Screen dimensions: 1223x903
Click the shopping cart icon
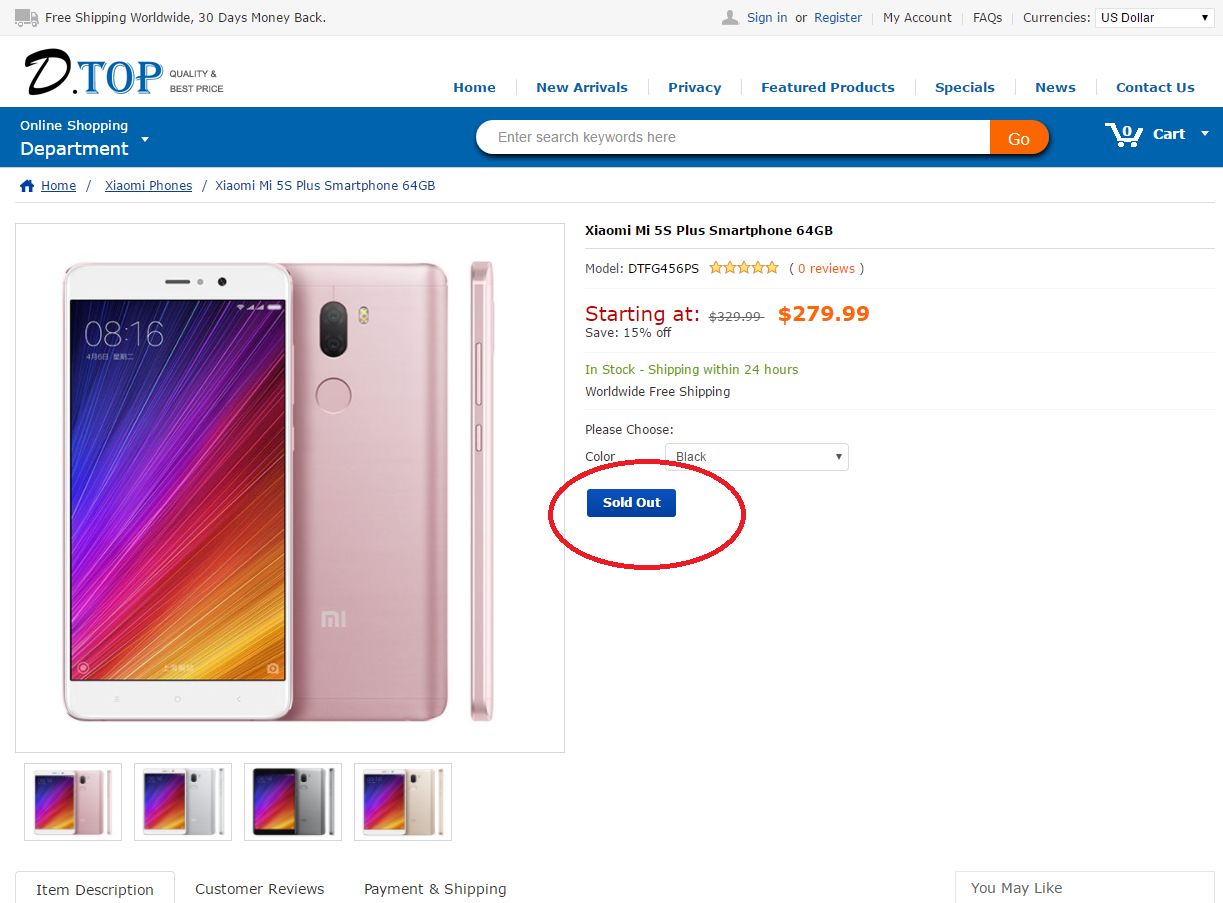pyautogui.click(x=1124, y=134)
